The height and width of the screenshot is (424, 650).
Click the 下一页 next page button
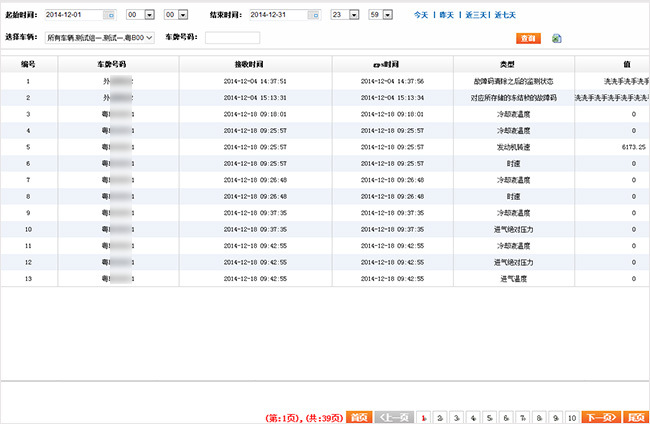pos(601,417)
